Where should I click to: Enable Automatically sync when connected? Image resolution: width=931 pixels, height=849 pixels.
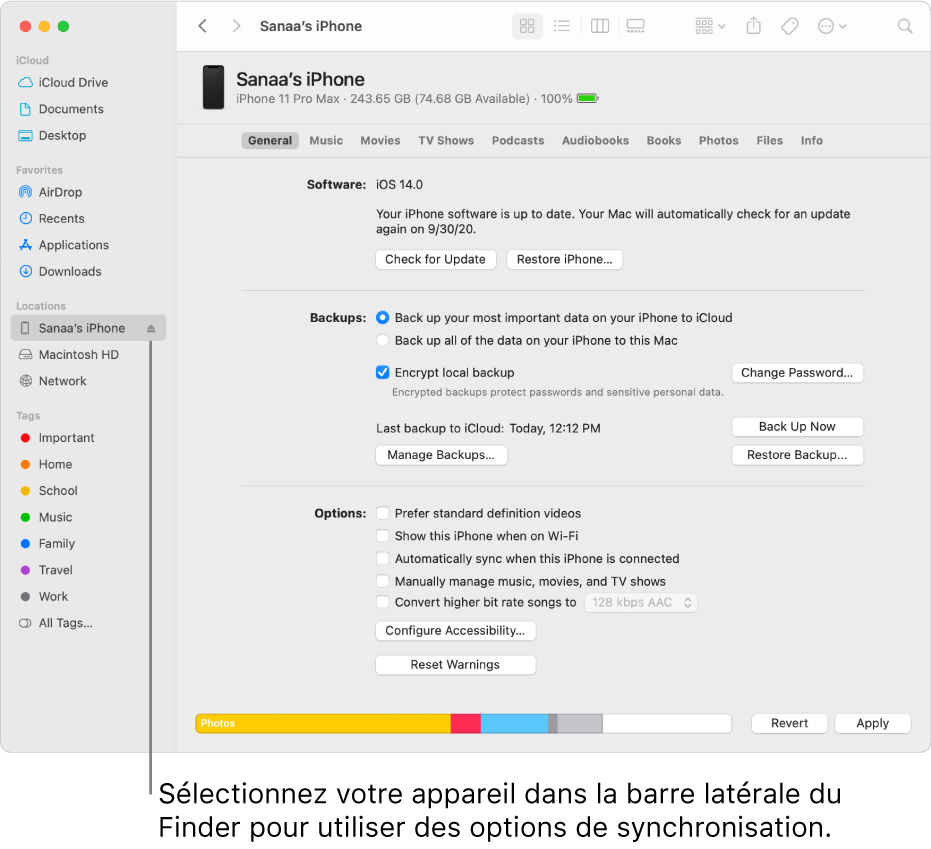point(383,559)
